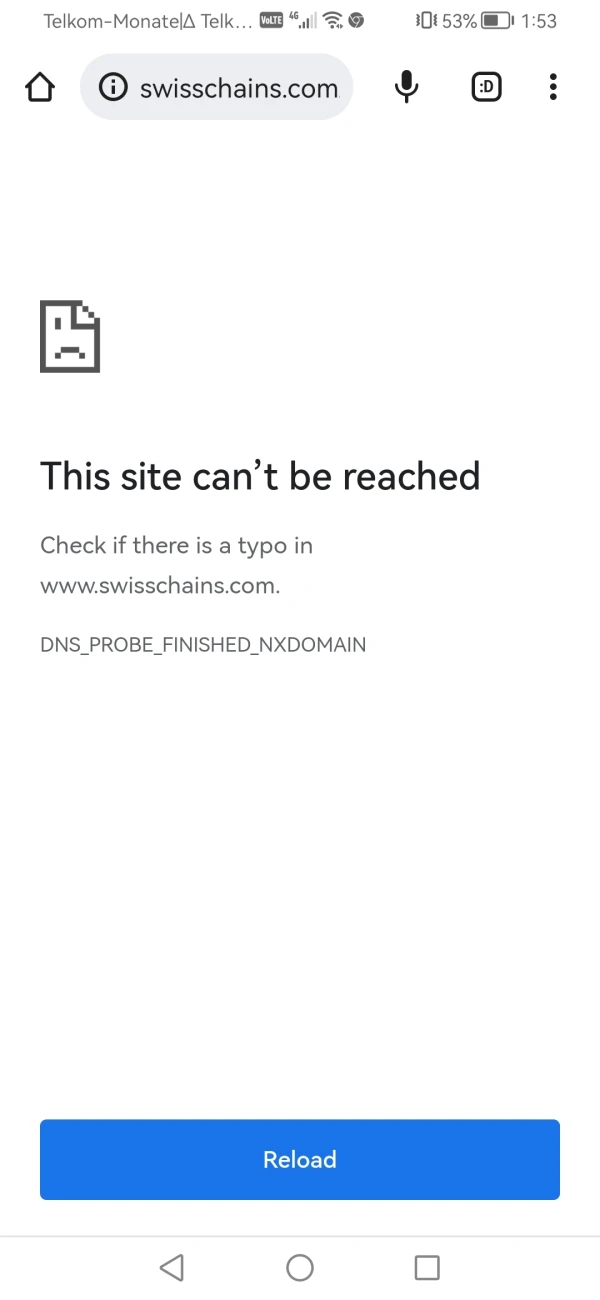Open the tab switcher icon
Image resolution: width=600 pixels, height=1300 pixels.
pos(486,88)
